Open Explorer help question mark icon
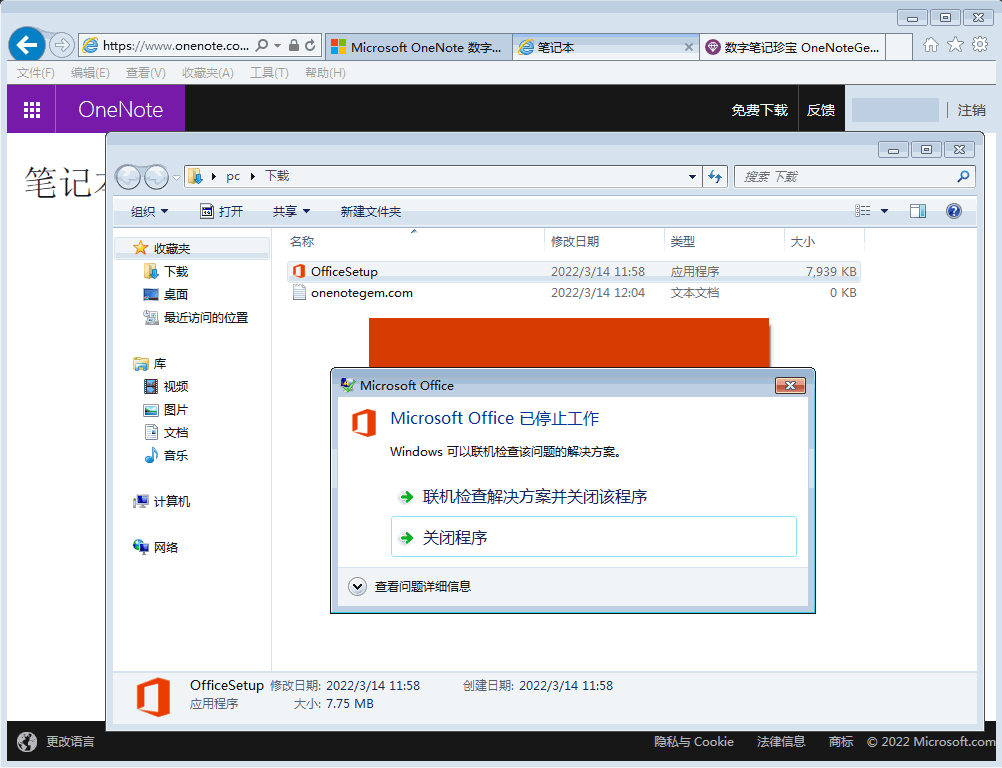The width and height of the screenshot is (1002, 768). click(x=953, y=211)
